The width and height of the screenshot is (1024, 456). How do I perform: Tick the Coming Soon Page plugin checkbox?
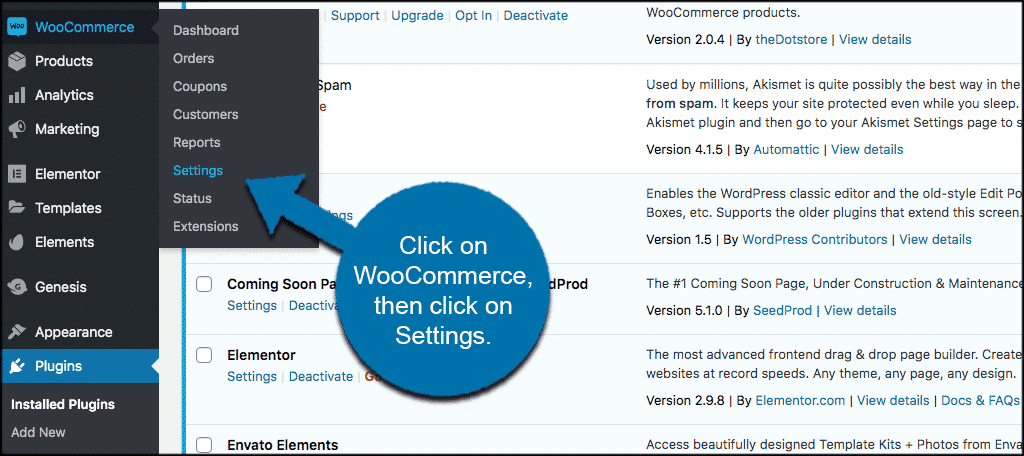[x=204, y=284]
